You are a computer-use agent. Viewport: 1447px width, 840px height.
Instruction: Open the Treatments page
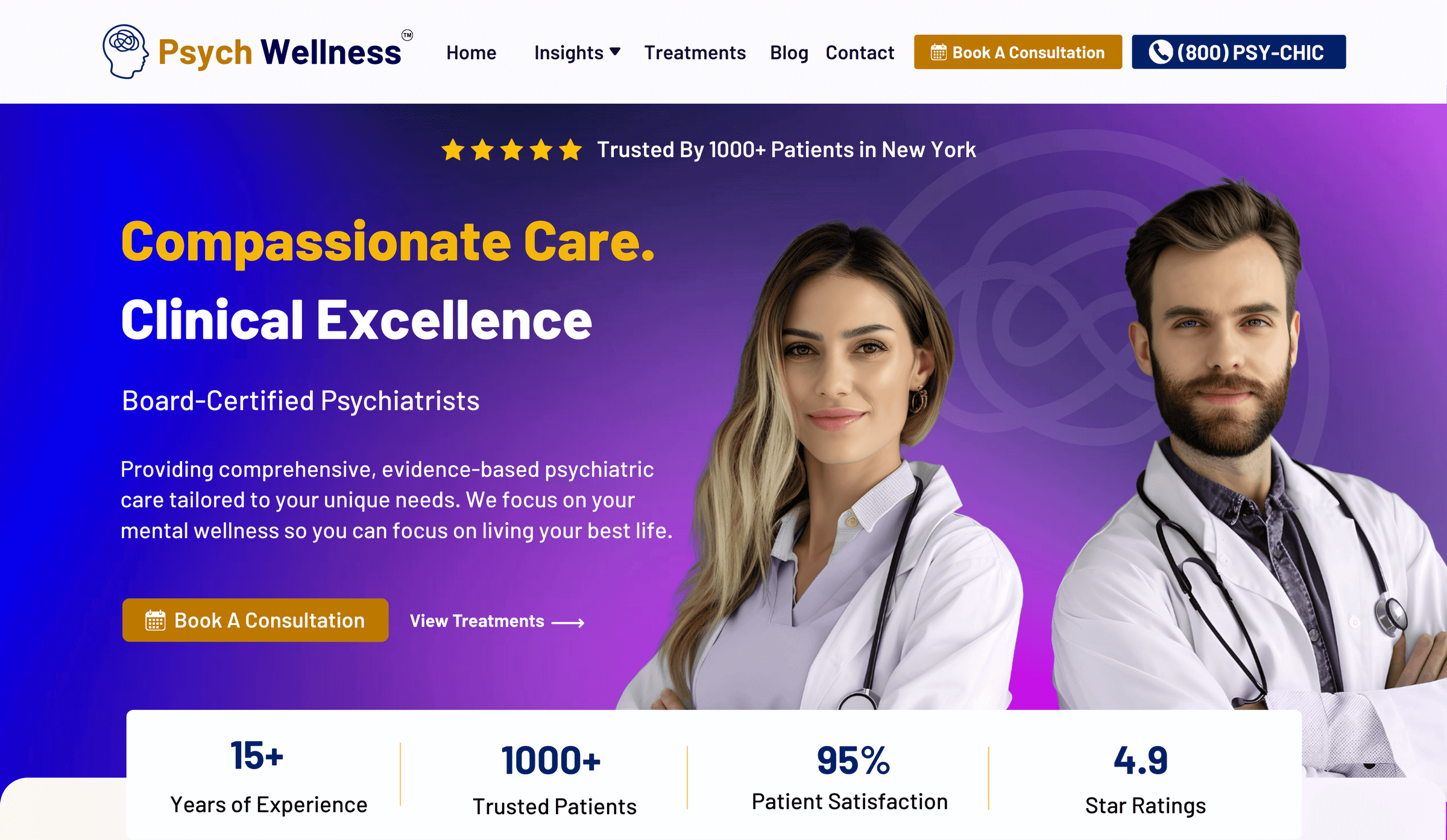695,52
